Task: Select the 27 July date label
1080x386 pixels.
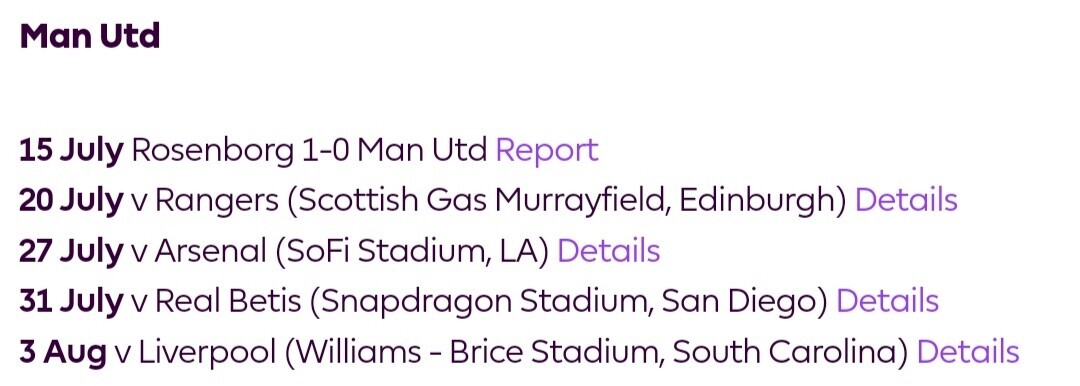Action: coord(72,252)
